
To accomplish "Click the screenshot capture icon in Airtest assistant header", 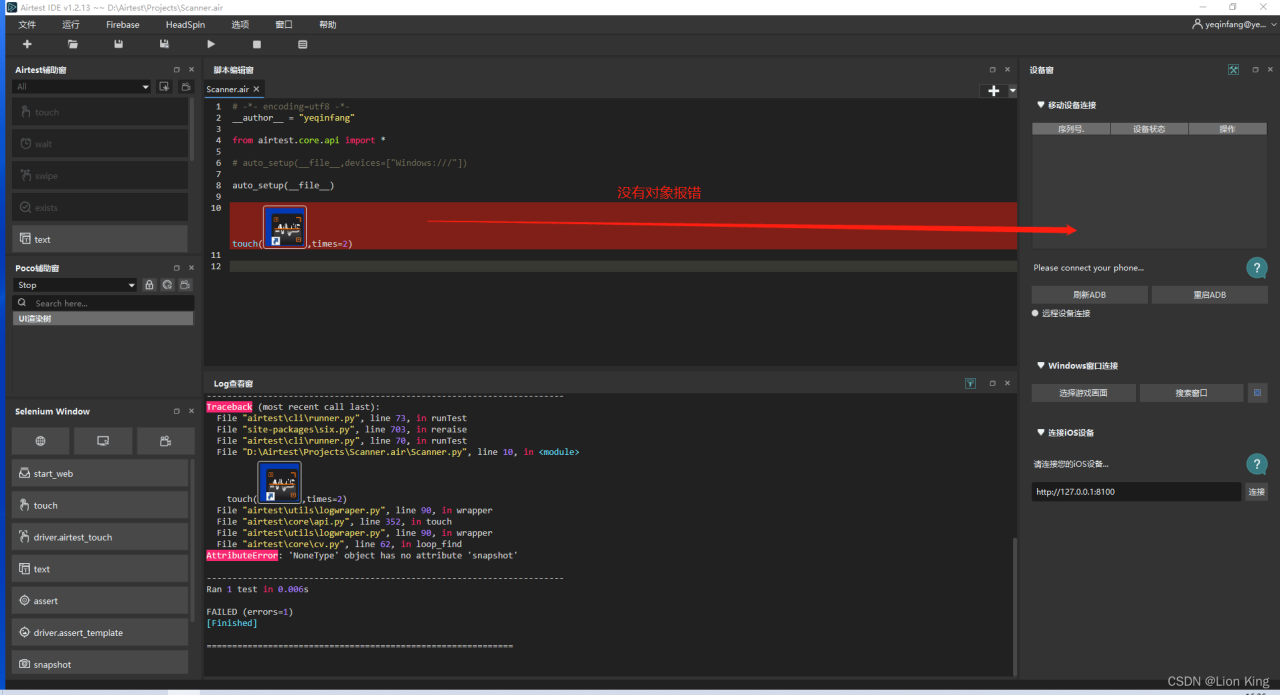I will (165, 87).
